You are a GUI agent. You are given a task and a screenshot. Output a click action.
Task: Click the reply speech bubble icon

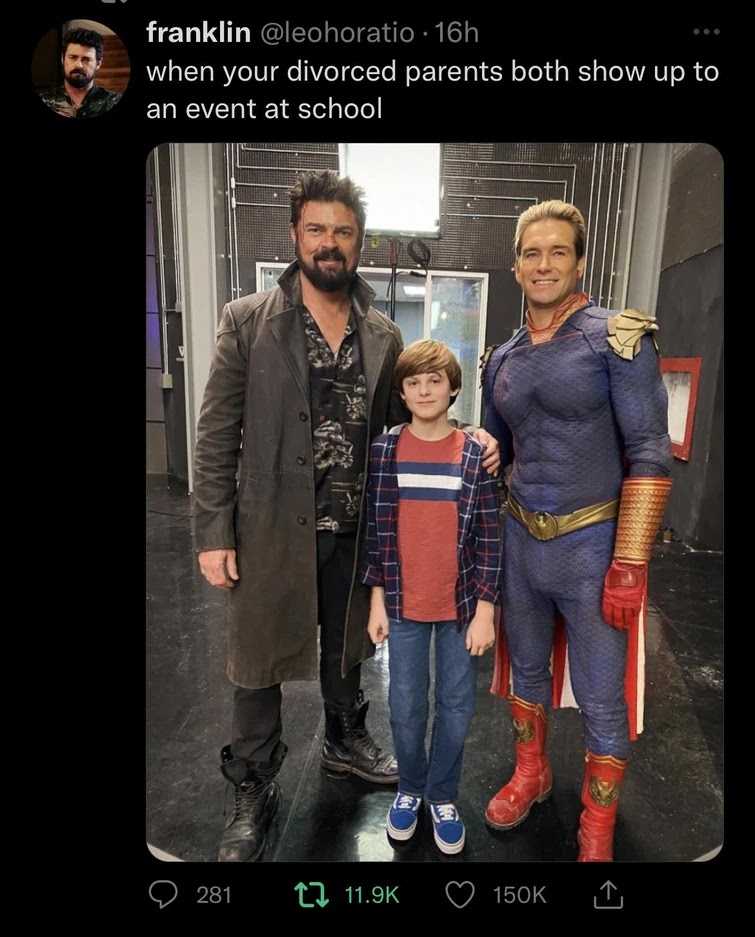pyautogui.click(x=163, y=895)
